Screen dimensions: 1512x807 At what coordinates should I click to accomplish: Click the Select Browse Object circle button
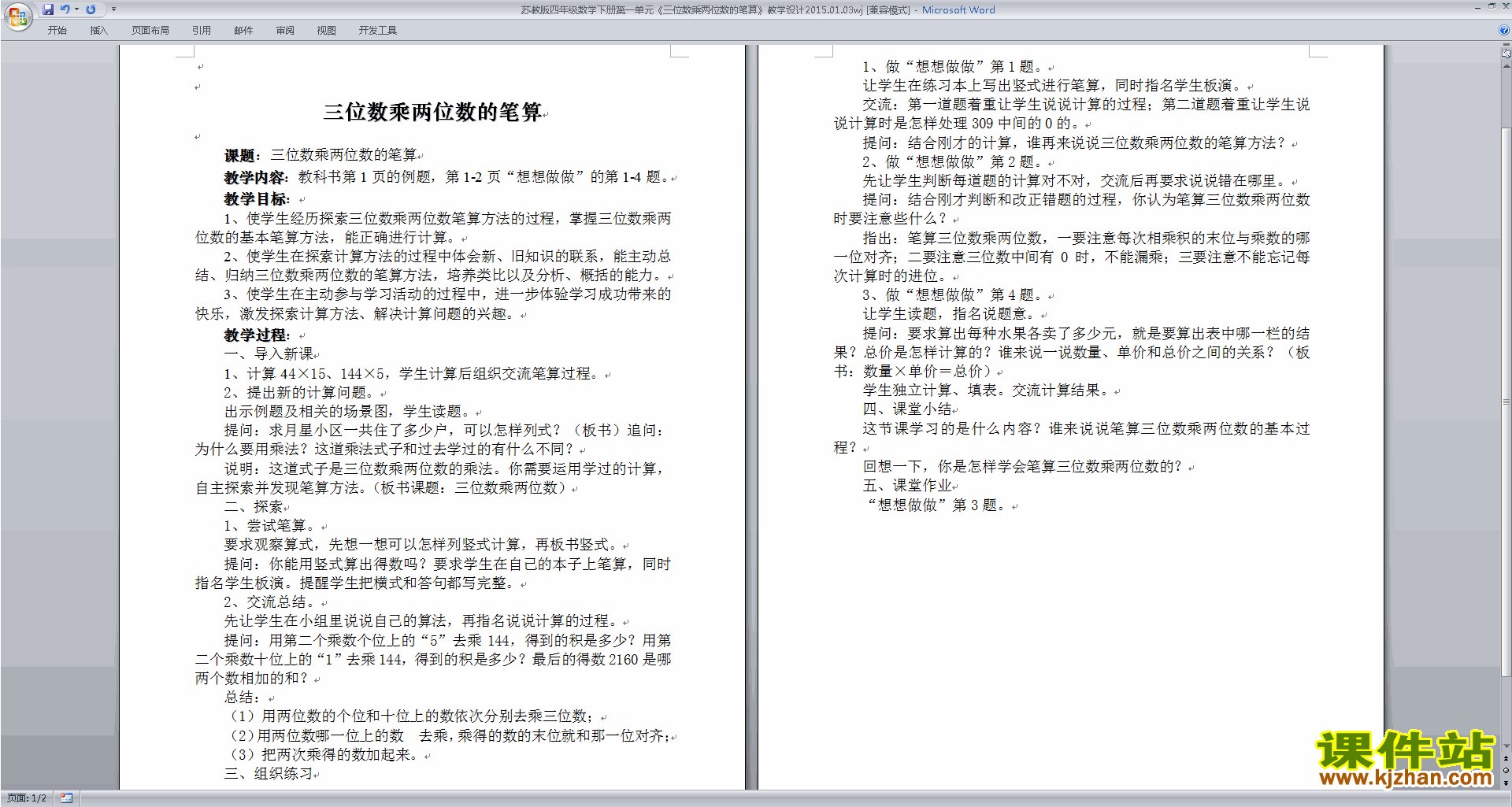click(x=1506, y=771)
